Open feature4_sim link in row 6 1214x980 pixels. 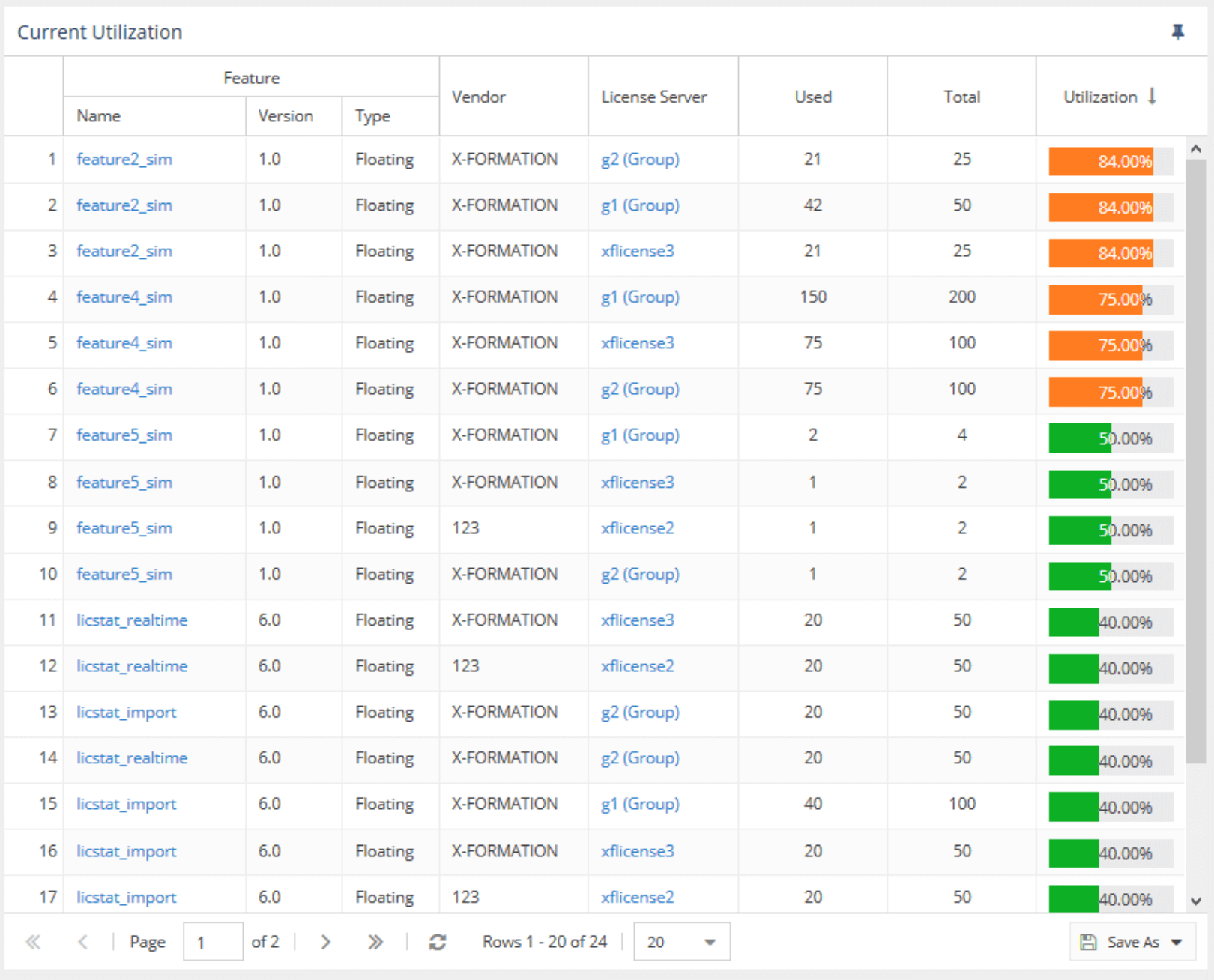[x=124, y=389]
